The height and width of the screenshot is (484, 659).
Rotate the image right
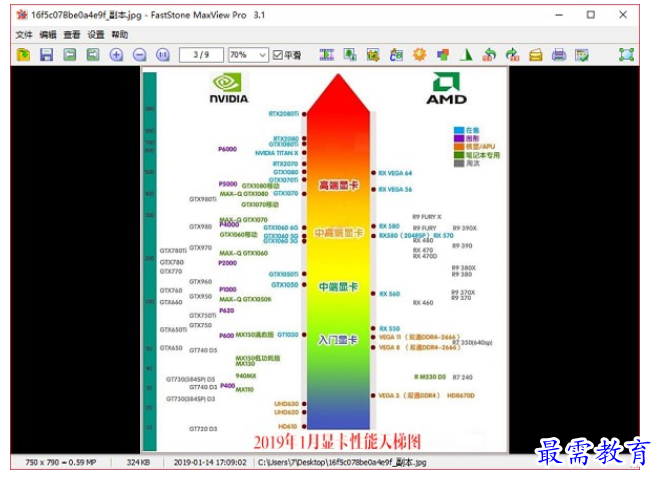point(512,55)
